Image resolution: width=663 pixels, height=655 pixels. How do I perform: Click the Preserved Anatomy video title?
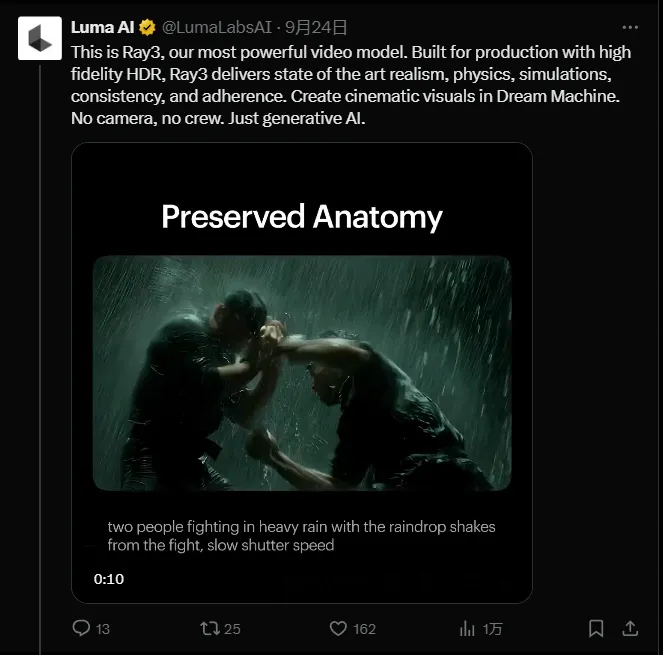pyautogui.click(x=301, y=217)
